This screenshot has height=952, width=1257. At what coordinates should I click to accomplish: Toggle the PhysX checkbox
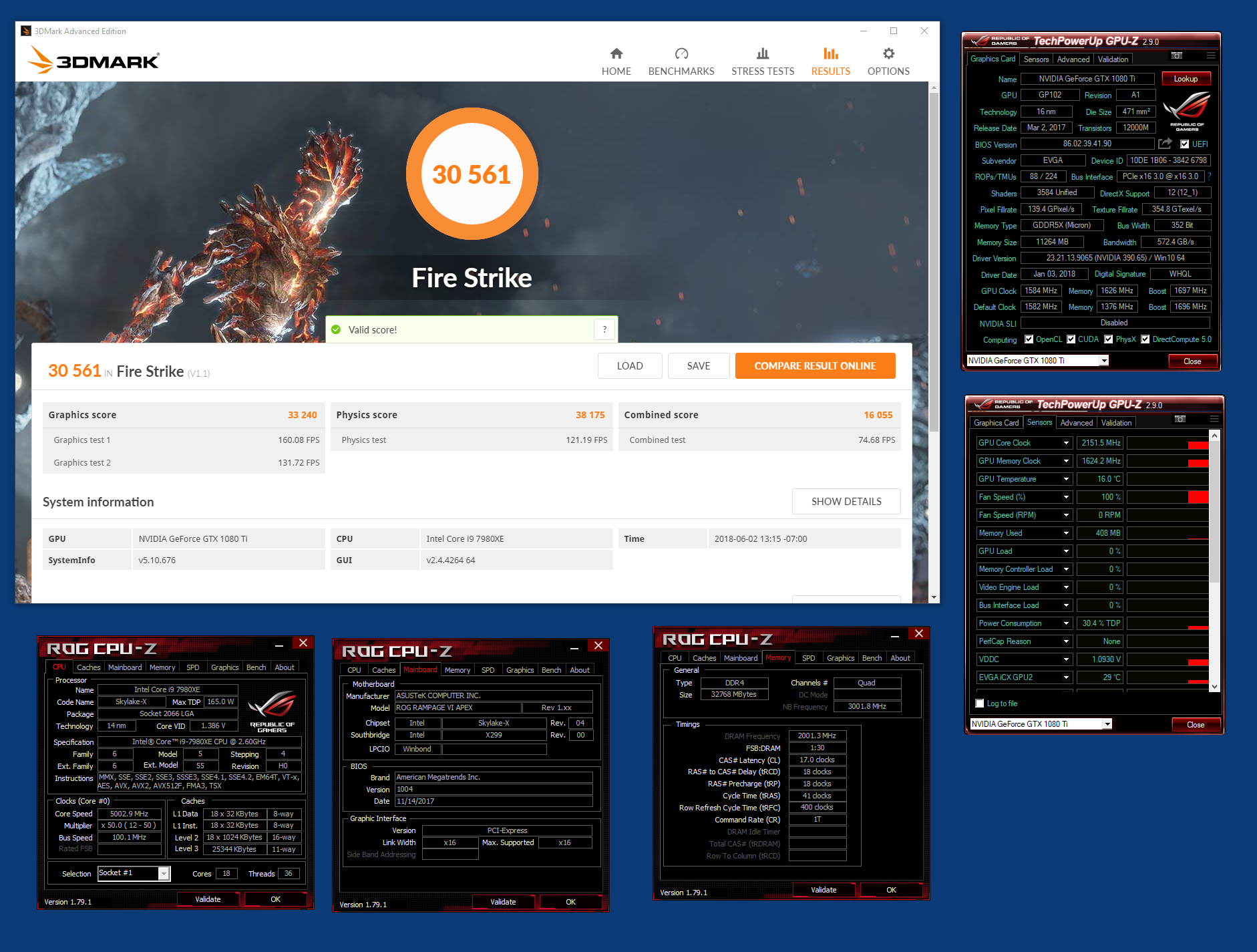coord(1109,339)
